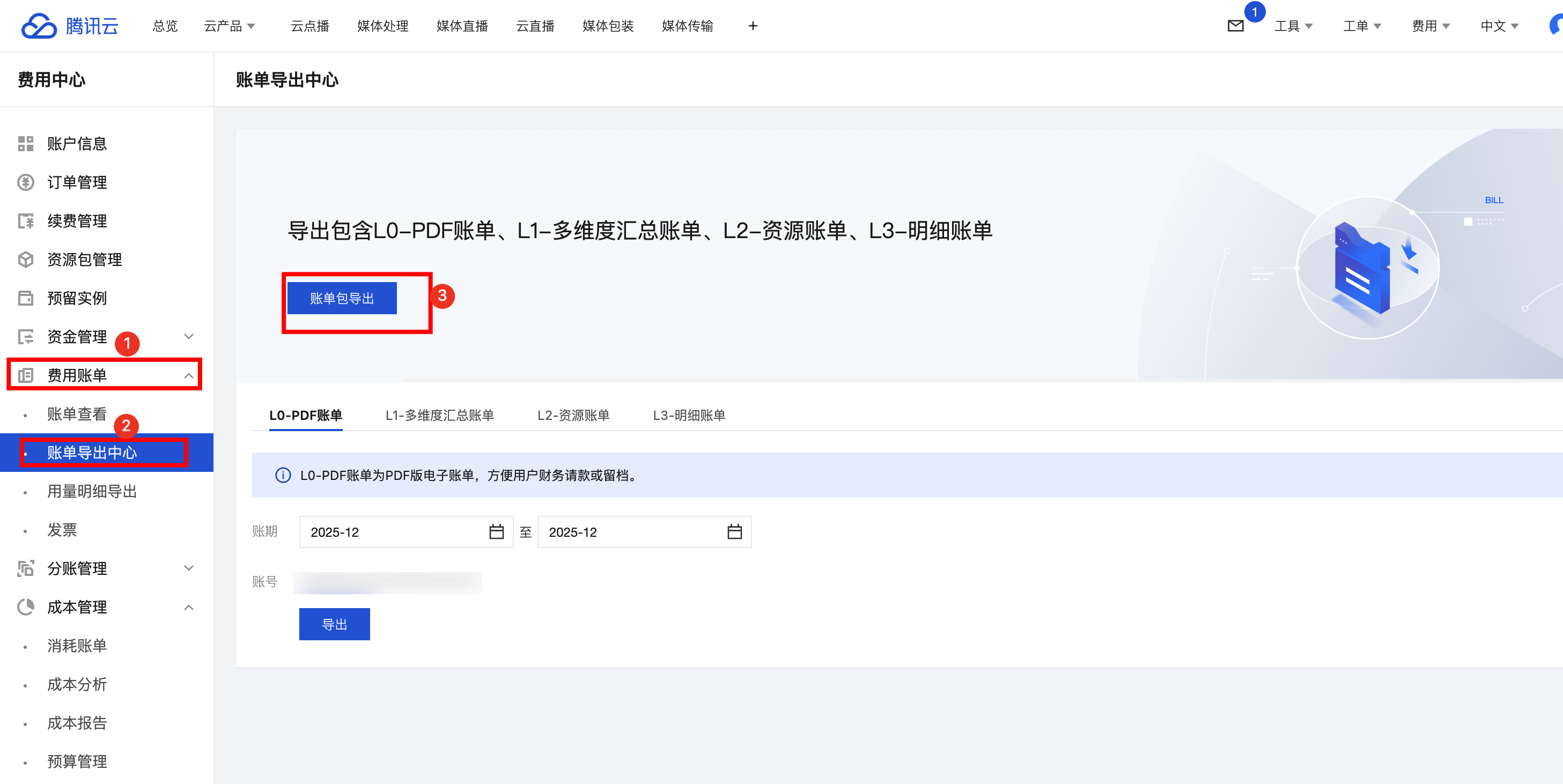
Task: Open 用量明细导出 in the sidebar
Action: (92, 492)
